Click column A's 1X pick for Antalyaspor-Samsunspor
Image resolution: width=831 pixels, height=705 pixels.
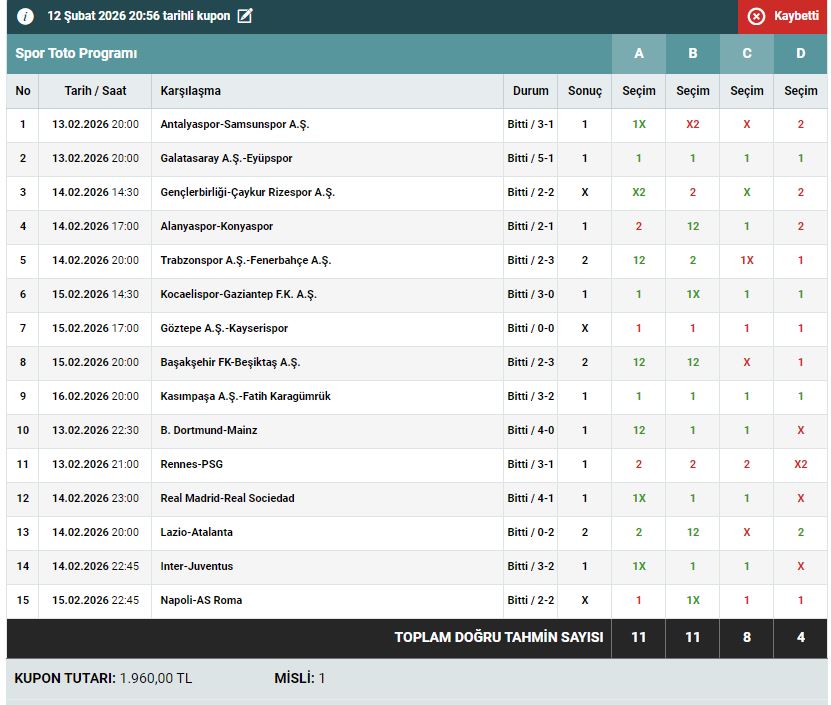coord(639,125)
